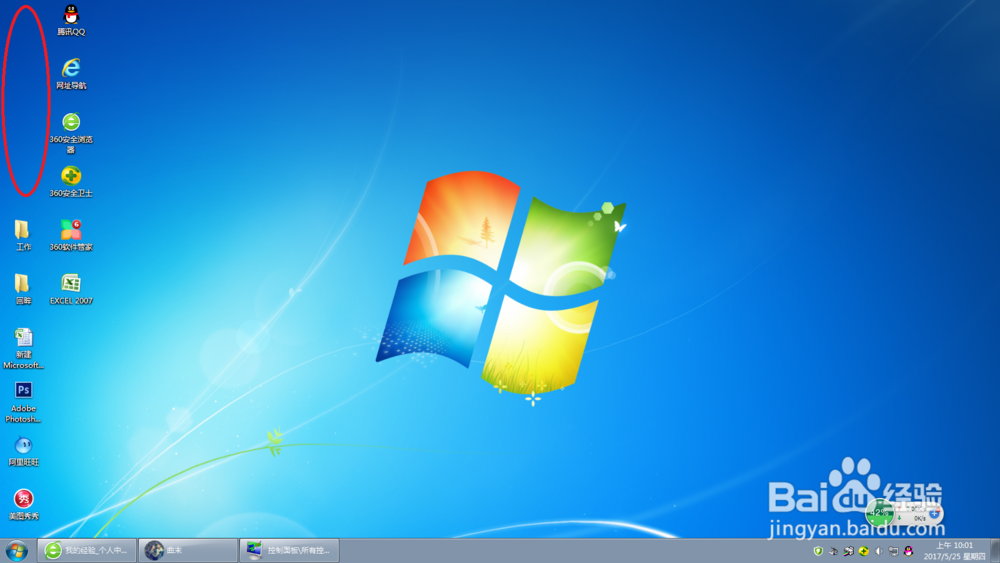Select the folder icon above EXCEL 2007's row left
The image size is (1000, 563).
[23, 289]
